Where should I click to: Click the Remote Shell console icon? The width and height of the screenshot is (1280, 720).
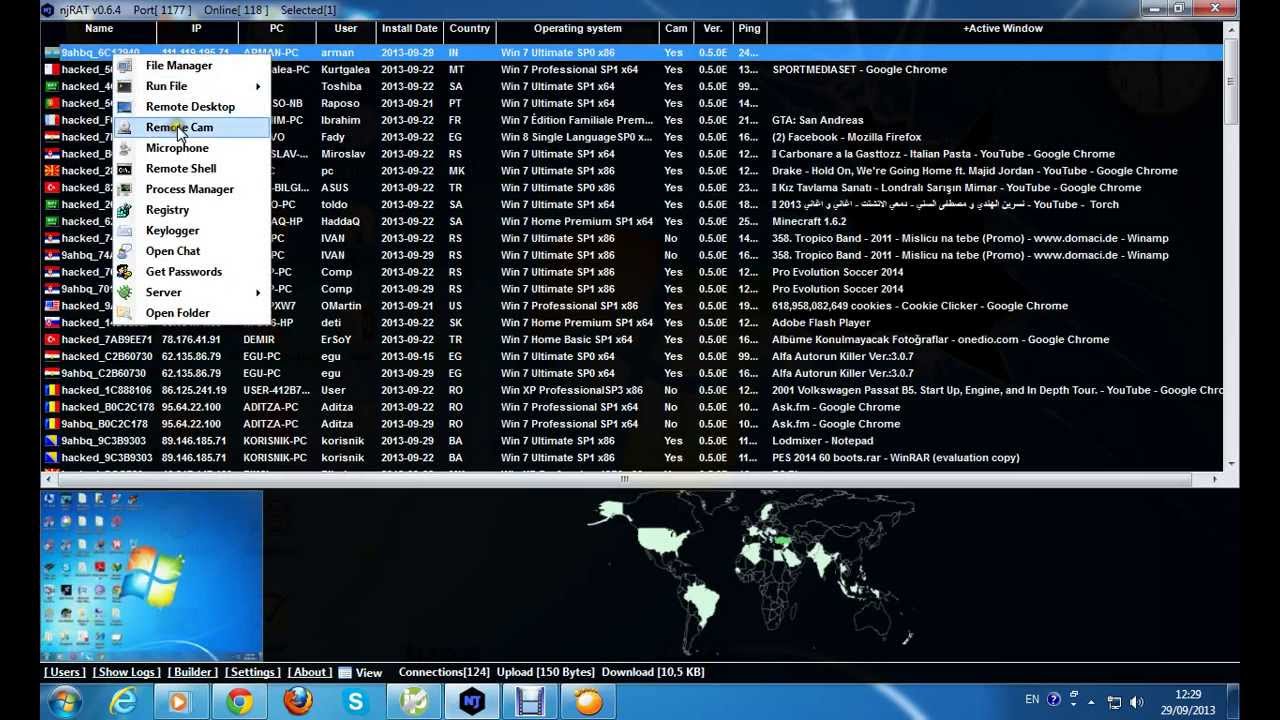(124, 169)
